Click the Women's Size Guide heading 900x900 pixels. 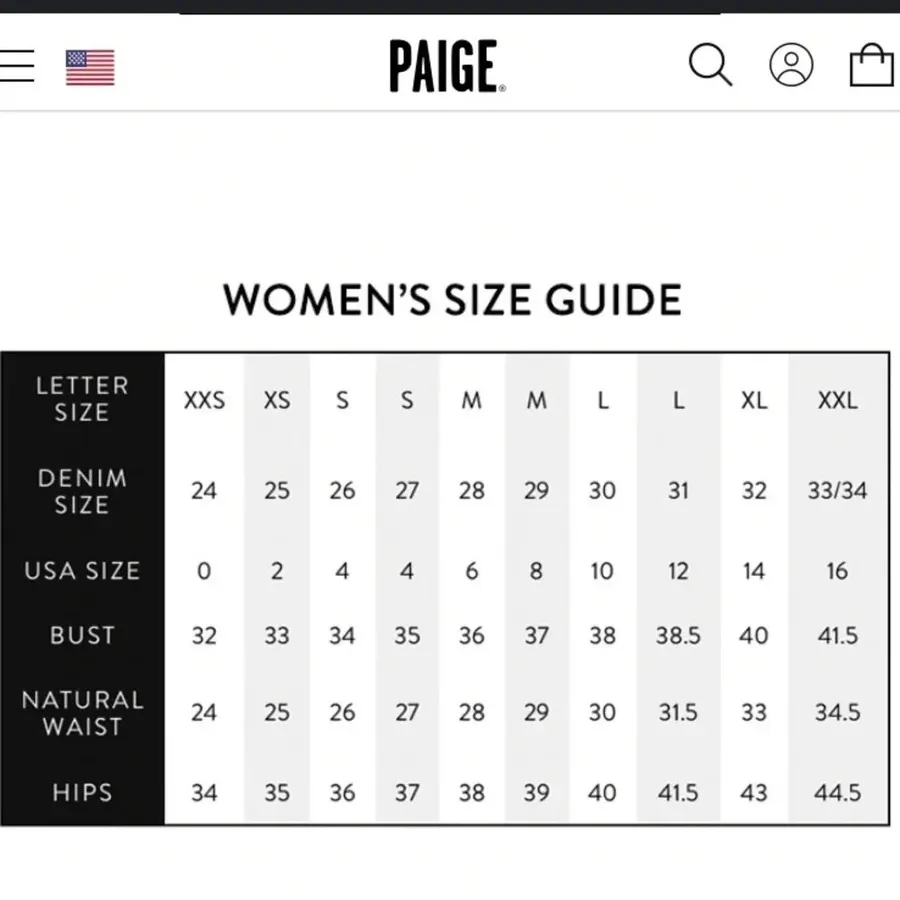tap(452, 300)
